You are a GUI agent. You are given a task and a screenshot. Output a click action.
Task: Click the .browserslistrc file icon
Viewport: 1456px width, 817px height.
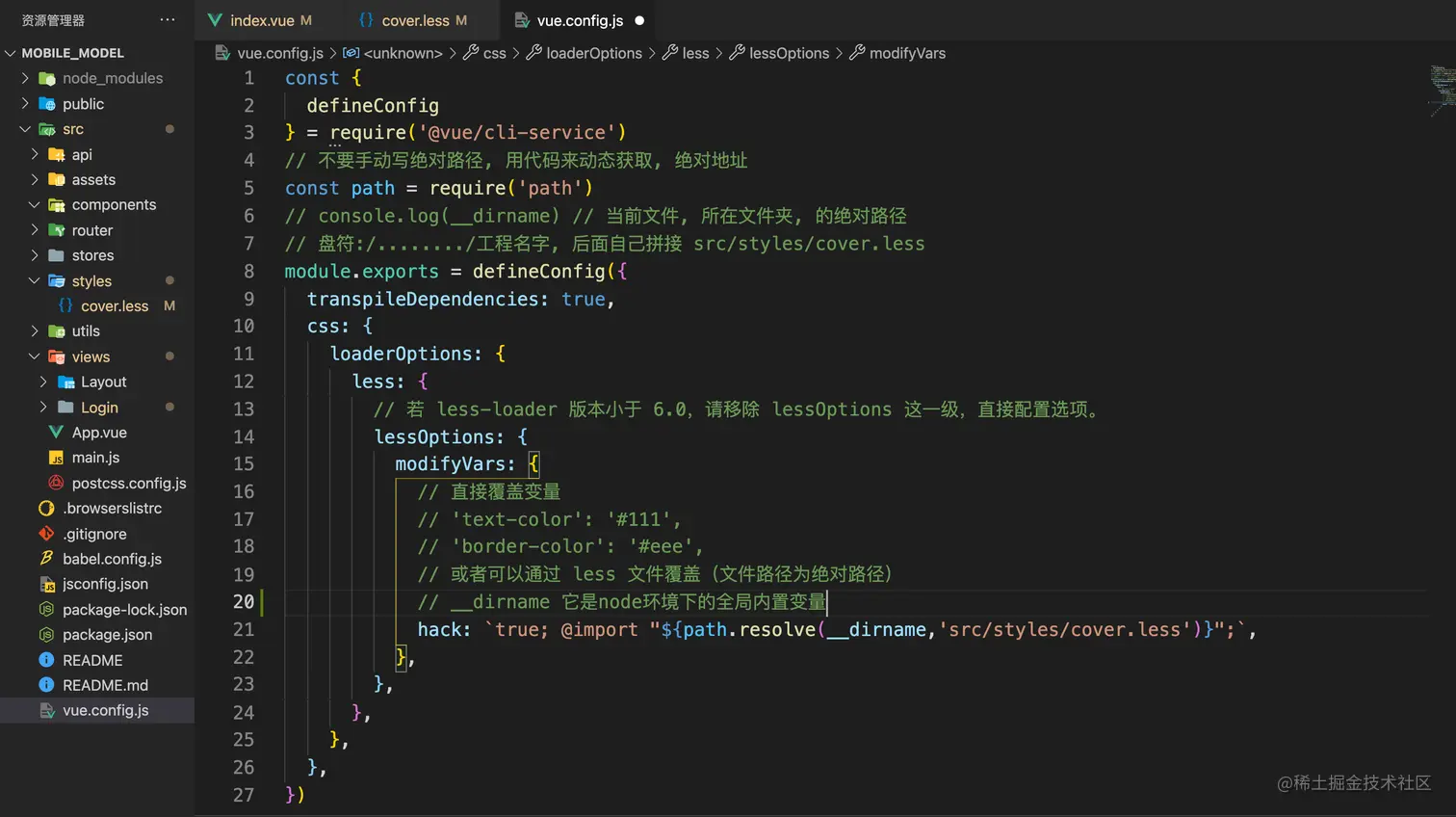(x=46, y=508)
